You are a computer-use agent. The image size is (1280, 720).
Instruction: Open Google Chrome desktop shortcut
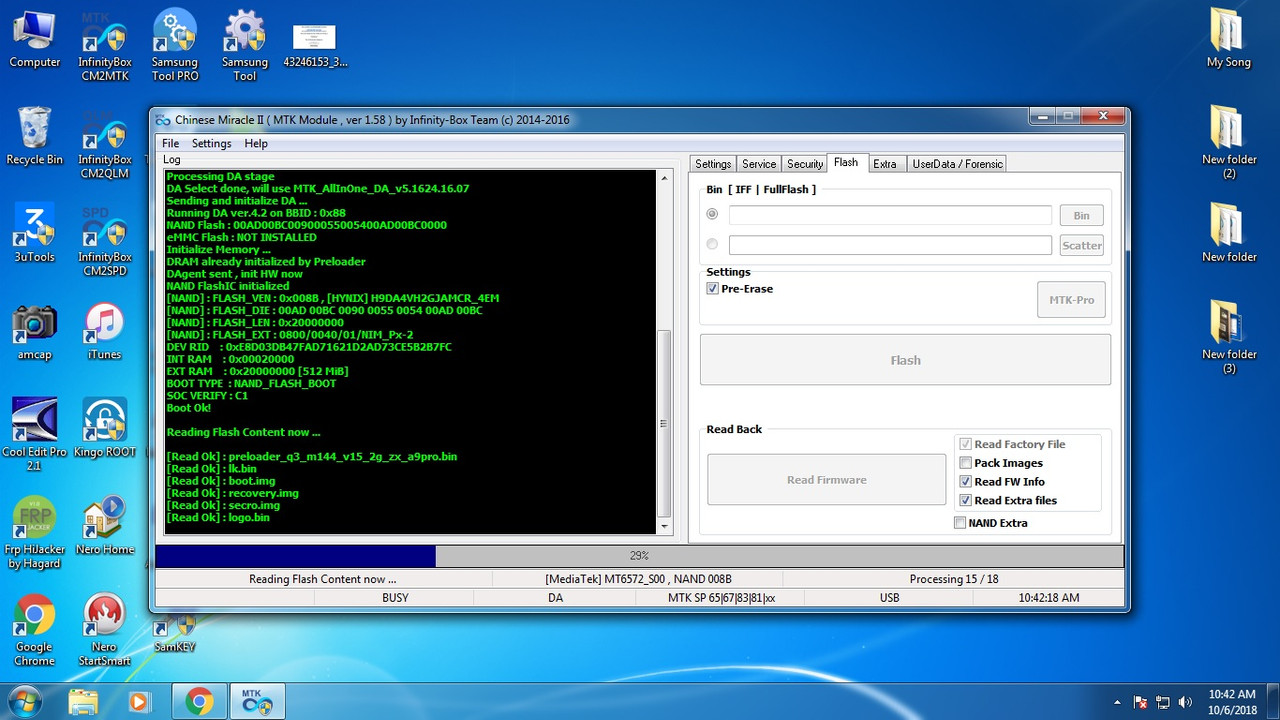tap(35, 630)
